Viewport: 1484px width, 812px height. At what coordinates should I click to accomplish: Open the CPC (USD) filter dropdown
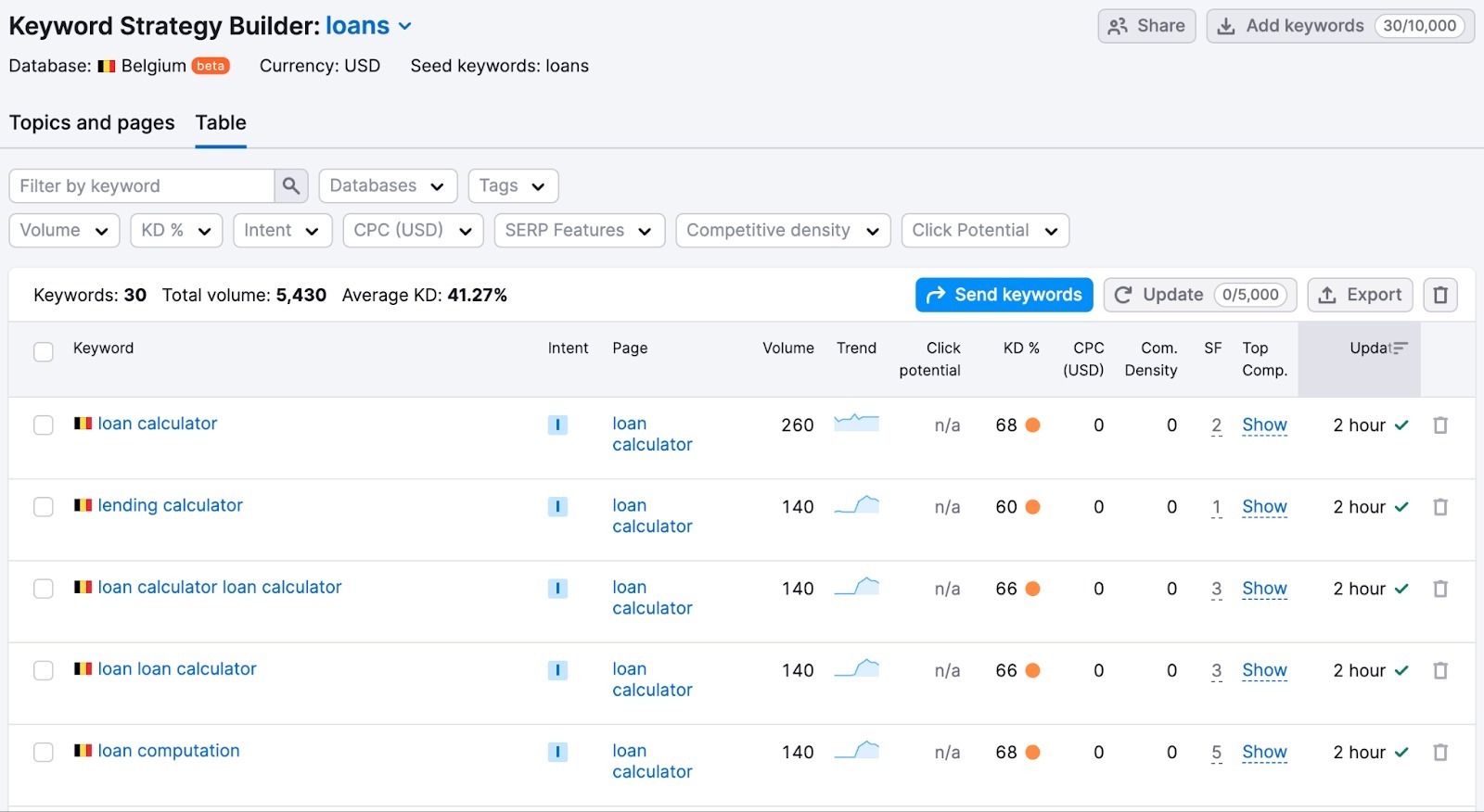pyautogui.click(x=413, y=230)
